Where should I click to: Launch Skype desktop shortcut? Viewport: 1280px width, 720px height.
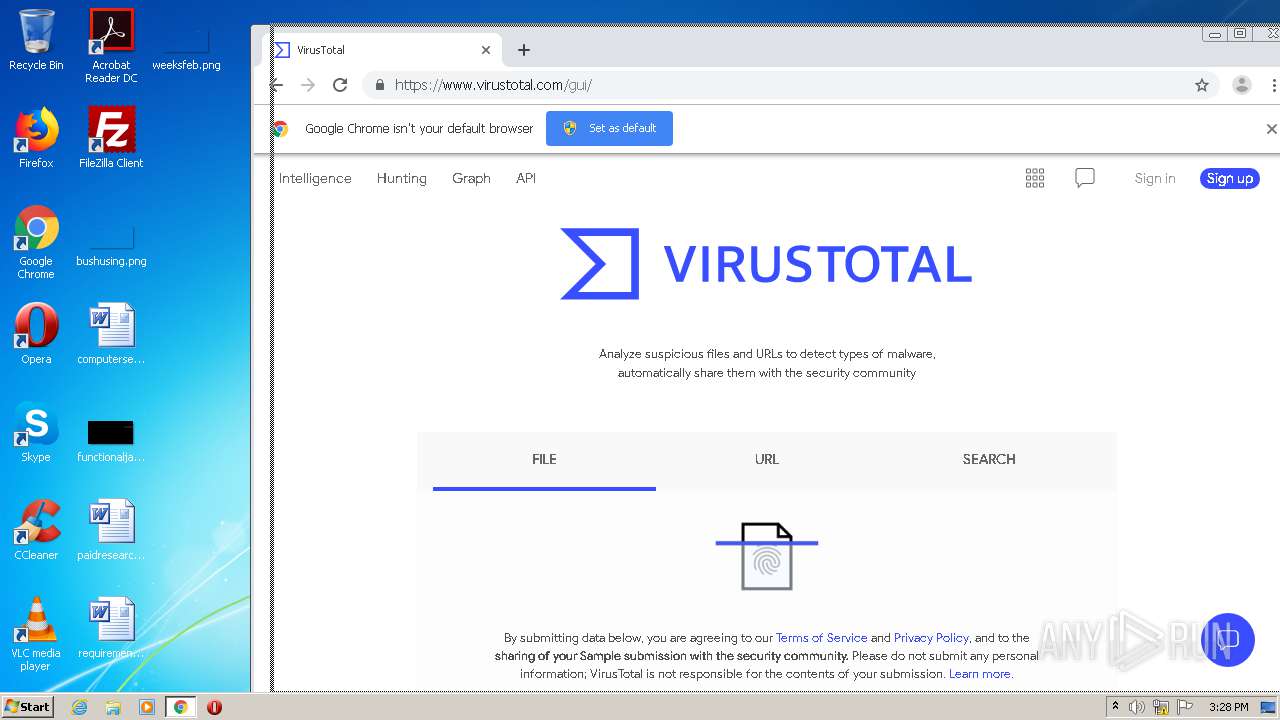pos(36,432)
